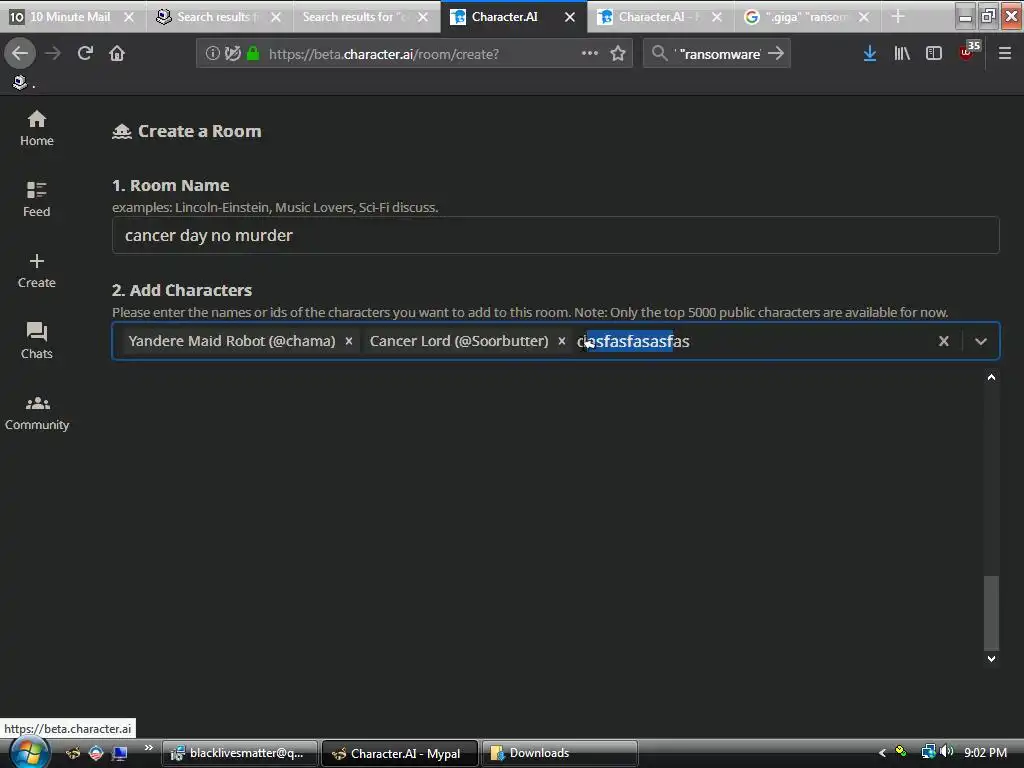The width and height of the screenshot is (1024, 768).
Task: Click the "ransomware" search box
Action: point(717,54)
